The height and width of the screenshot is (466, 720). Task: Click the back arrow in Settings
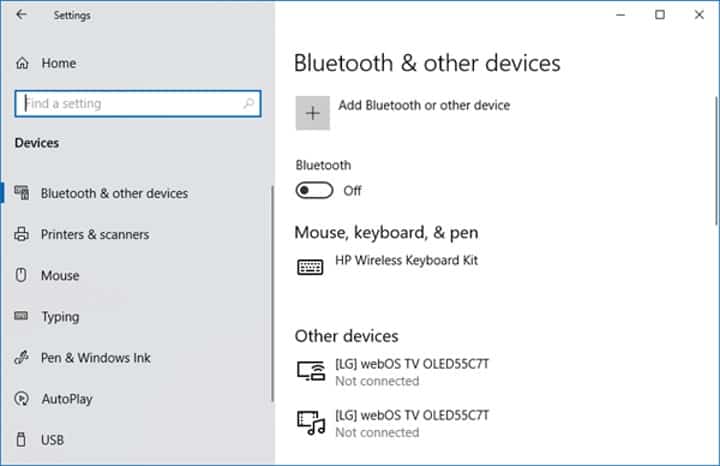pos(21,15)
